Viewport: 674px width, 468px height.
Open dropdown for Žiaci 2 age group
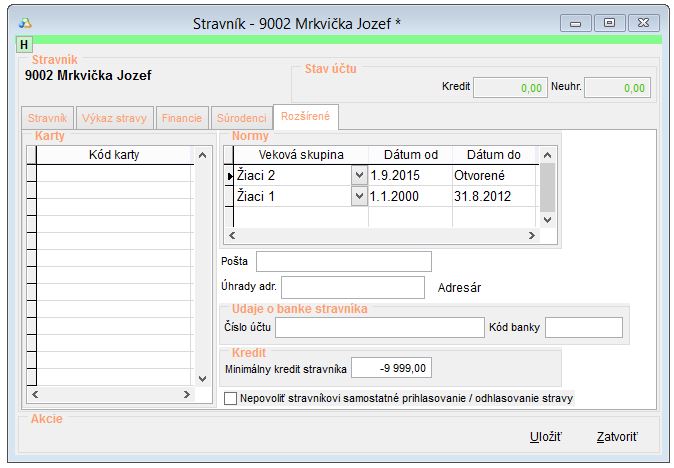[359, 175]
